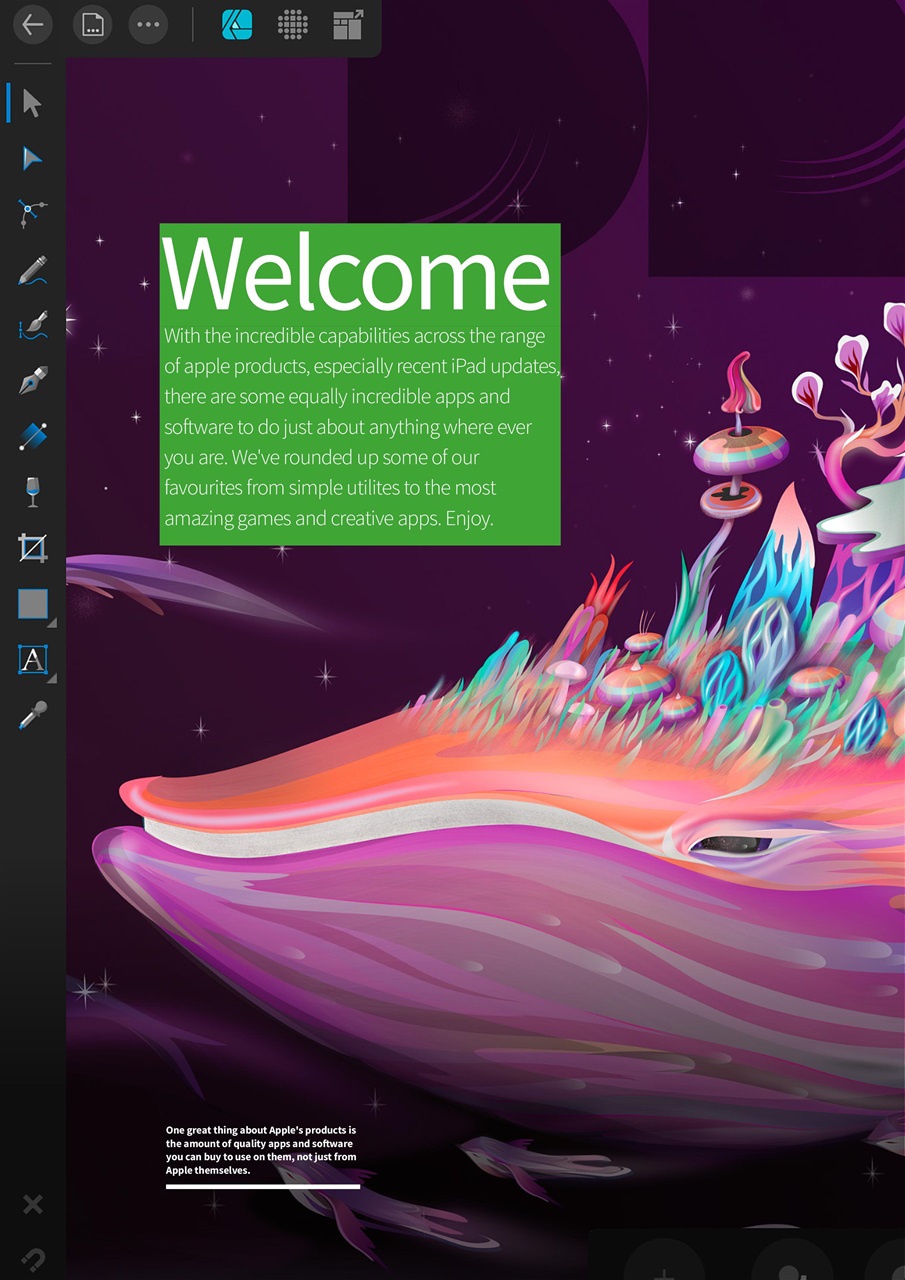Viewport: 905px width, 1280px height.
Task: Select the Node tool
Action: pos(33,213)
